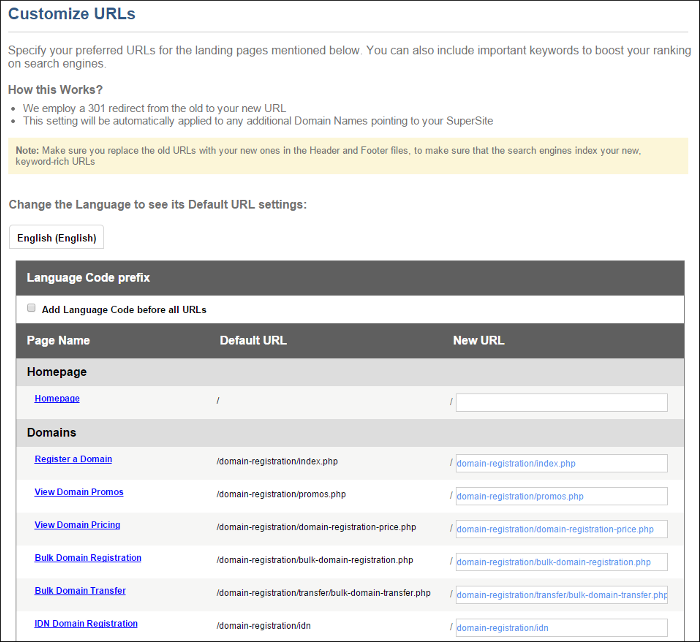Image resolution: width=700 pixels, height=642 pixels.
Task: Click the New URL column header
Action: click(478, 340)
